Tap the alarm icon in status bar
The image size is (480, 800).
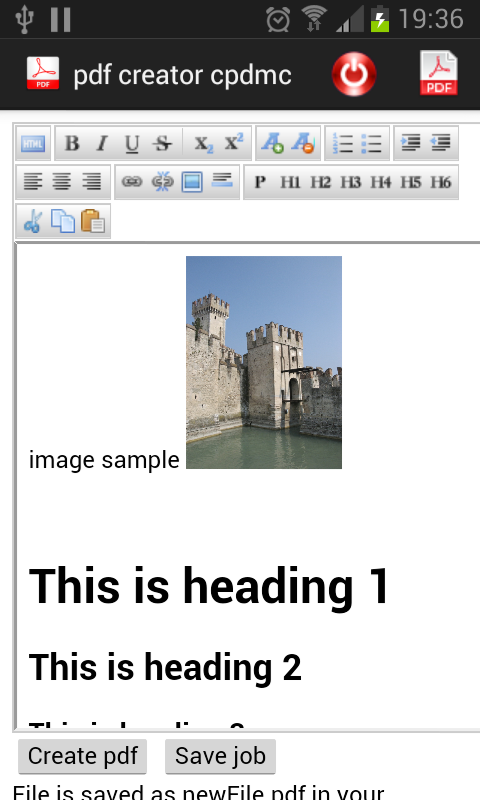(278, 19)
